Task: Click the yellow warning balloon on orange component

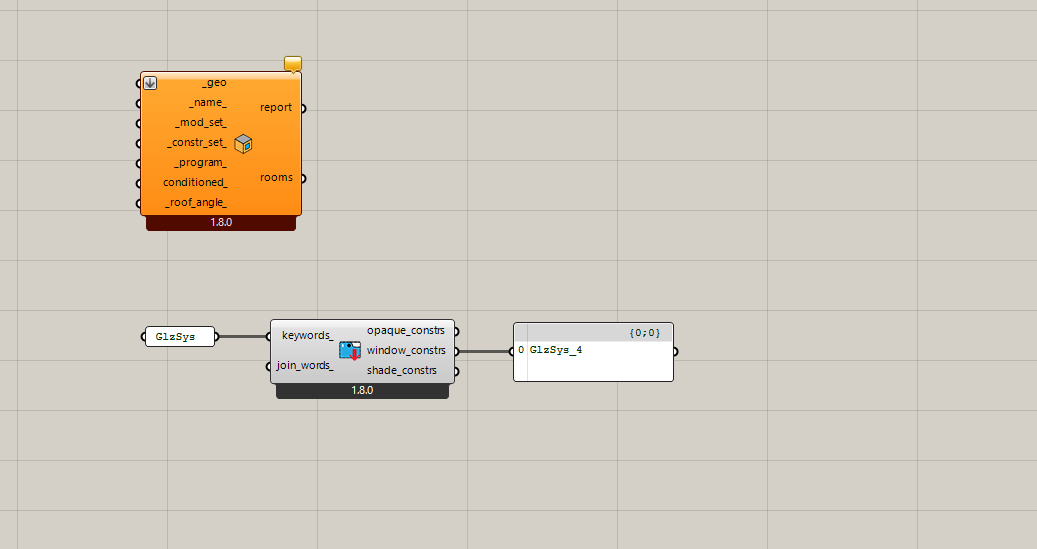Action: [293, 64]
